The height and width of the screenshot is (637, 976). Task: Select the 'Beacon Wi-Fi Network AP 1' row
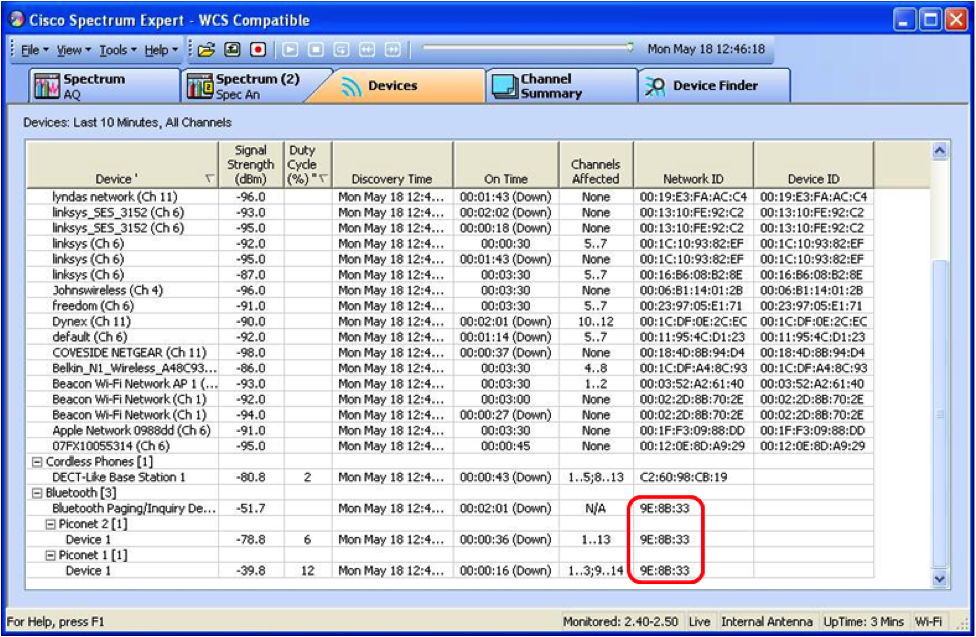(449, 384)
